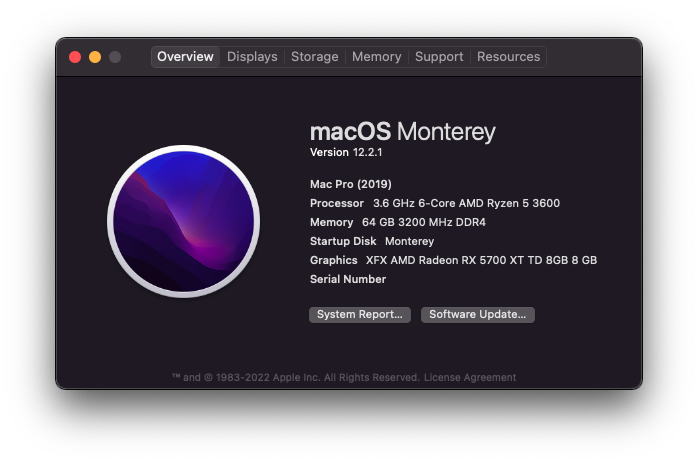Screen dimensions: 698x463
Task: Click the Graphics label
Action: 333,260
